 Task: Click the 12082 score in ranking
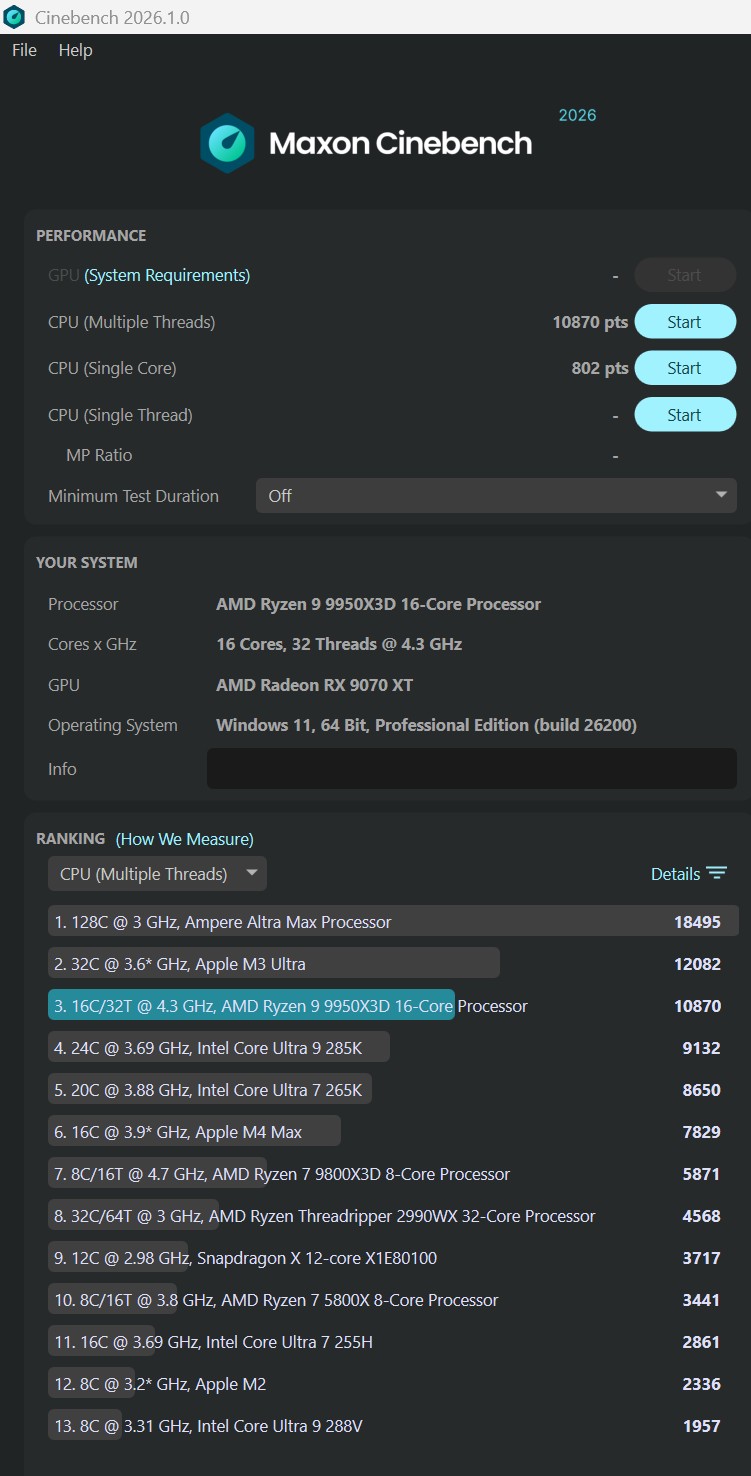[x=697, y=964]
